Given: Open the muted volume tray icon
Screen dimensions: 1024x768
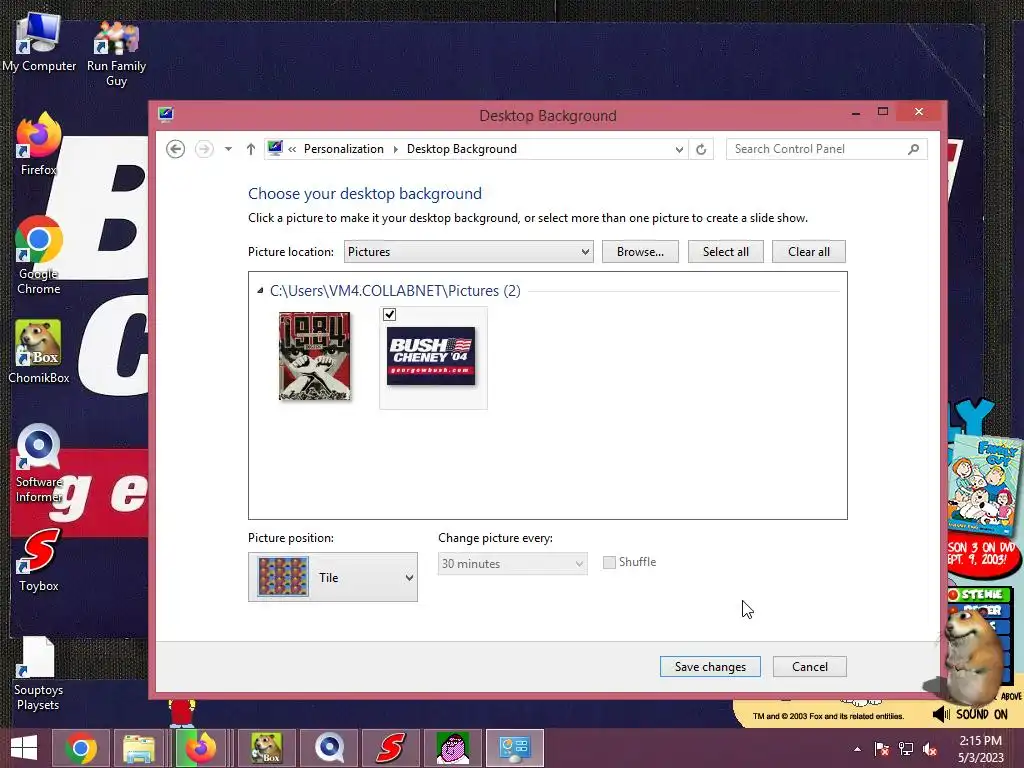Looking at the screenshot, I should click(930, 749).
